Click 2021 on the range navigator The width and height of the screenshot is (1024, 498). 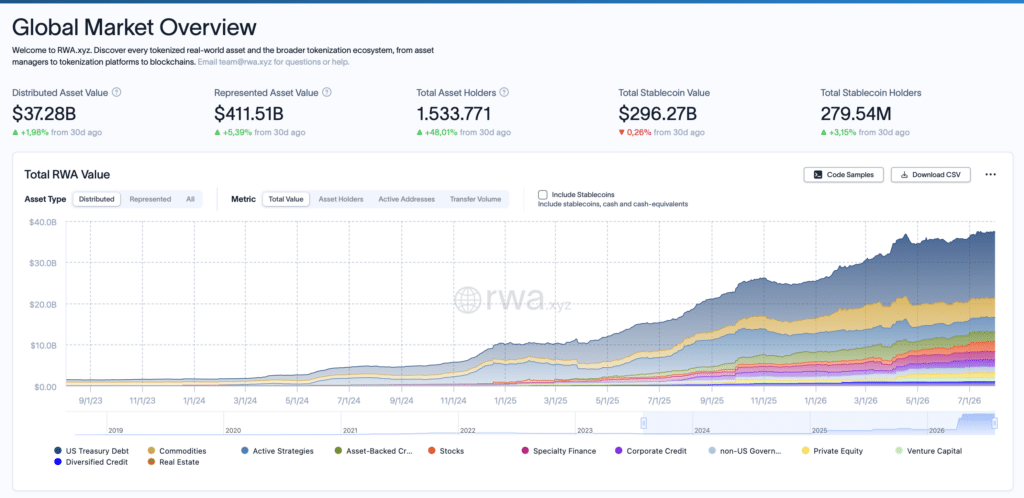click(349, 431)
